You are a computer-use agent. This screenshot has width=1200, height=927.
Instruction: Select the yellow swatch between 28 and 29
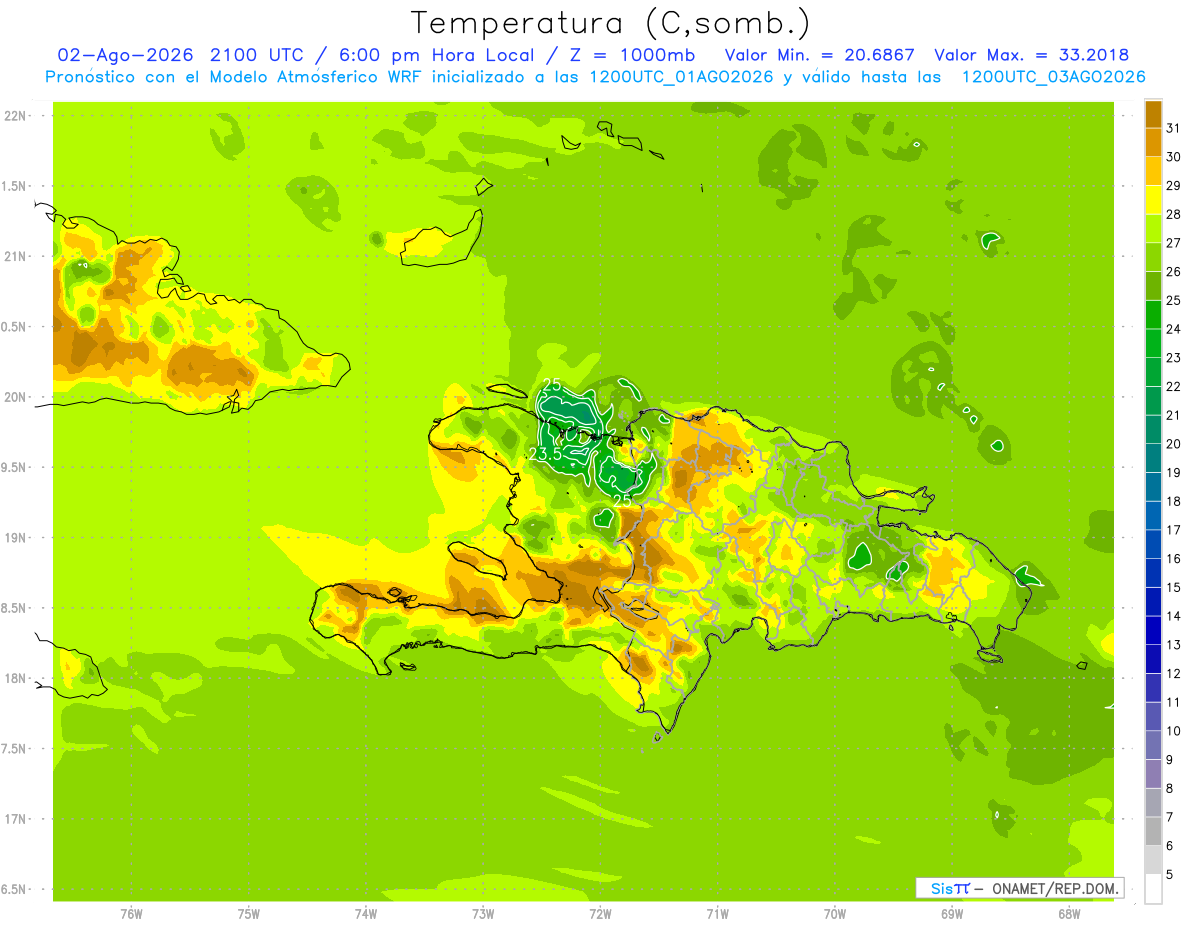click(x=1153, y=200)
